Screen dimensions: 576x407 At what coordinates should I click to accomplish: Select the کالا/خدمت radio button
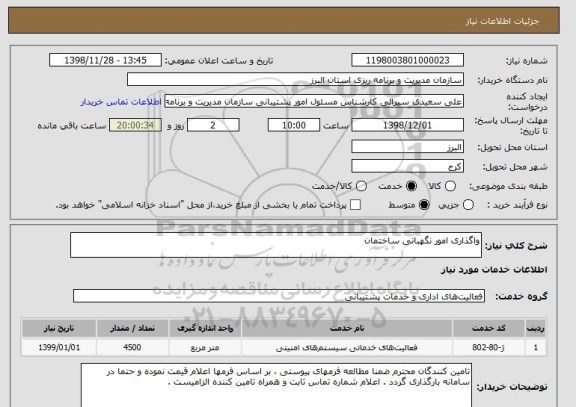(361, 186)
